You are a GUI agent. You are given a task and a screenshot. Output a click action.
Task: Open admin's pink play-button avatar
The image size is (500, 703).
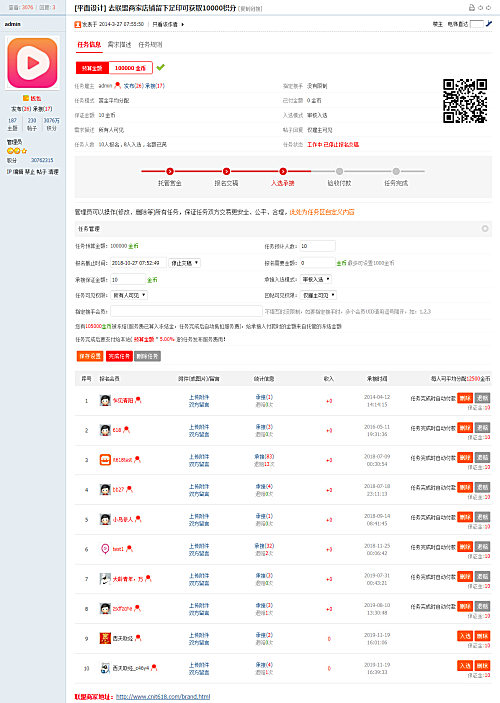tap(32, 63)
